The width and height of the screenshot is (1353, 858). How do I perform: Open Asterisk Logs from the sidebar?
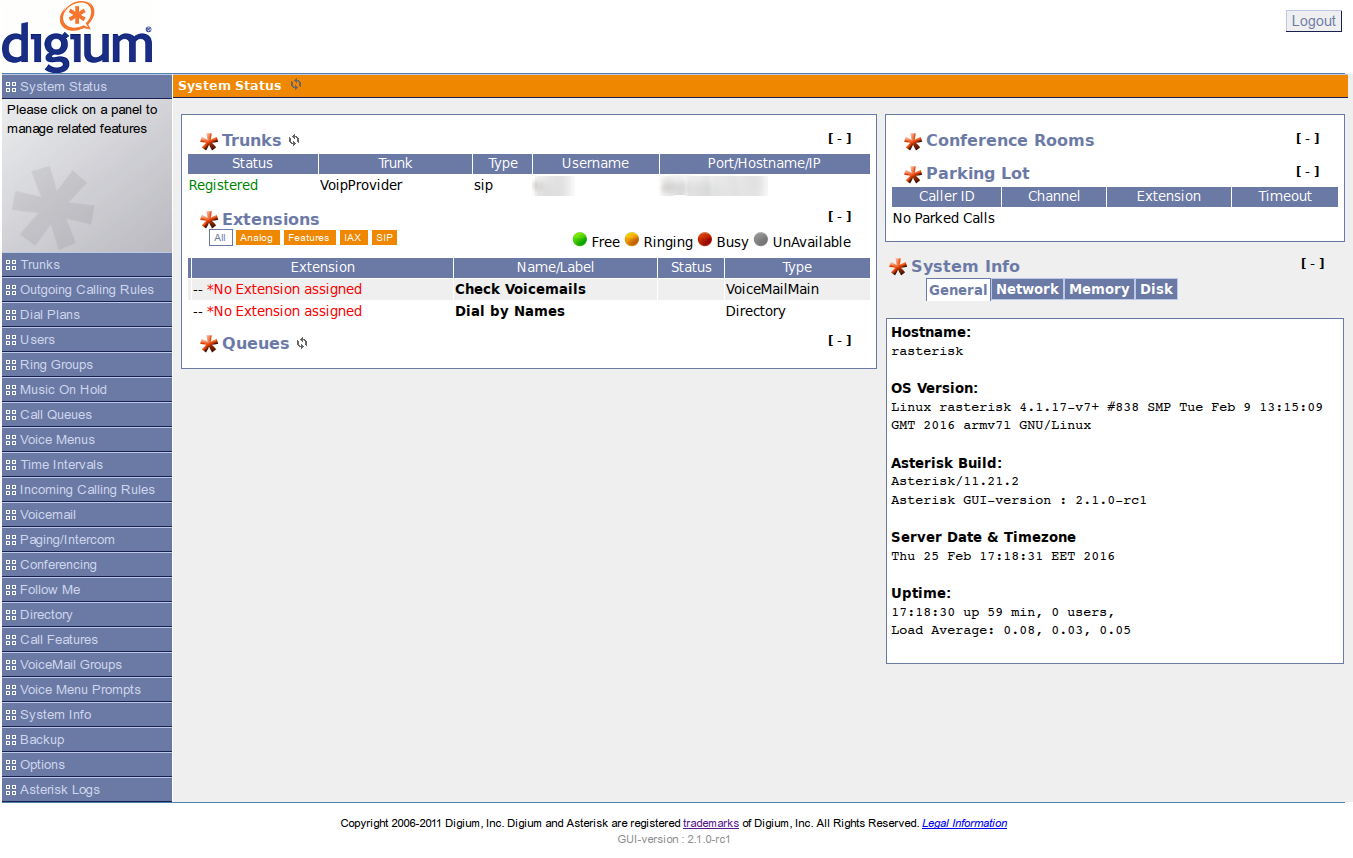pyautogui.click(x=60, y=790)
